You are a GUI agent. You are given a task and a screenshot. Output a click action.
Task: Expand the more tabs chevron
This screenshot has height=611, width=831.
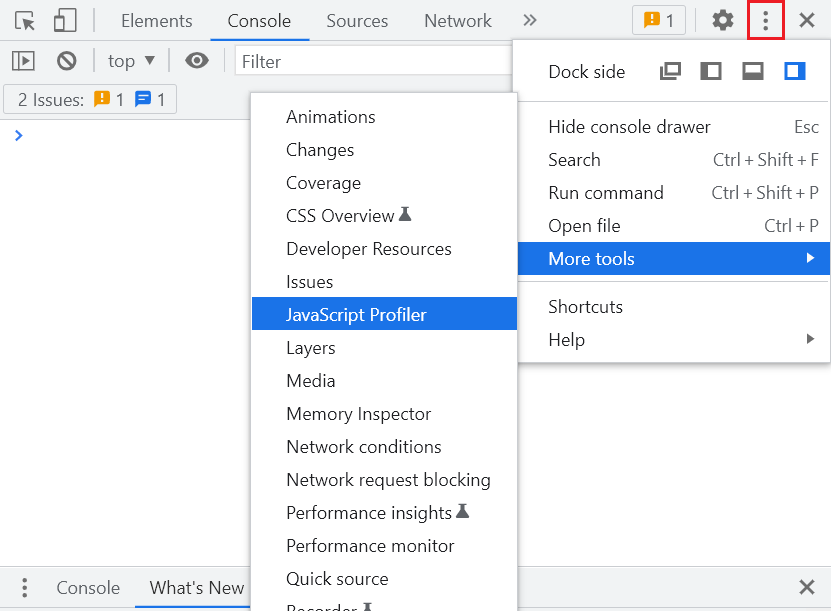(530, 20)
